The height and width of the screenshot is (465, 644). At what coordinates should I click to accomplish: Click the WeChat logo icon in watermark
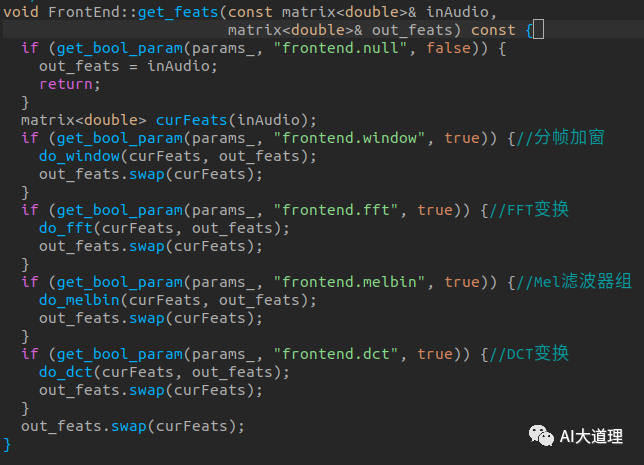point(541,436)
